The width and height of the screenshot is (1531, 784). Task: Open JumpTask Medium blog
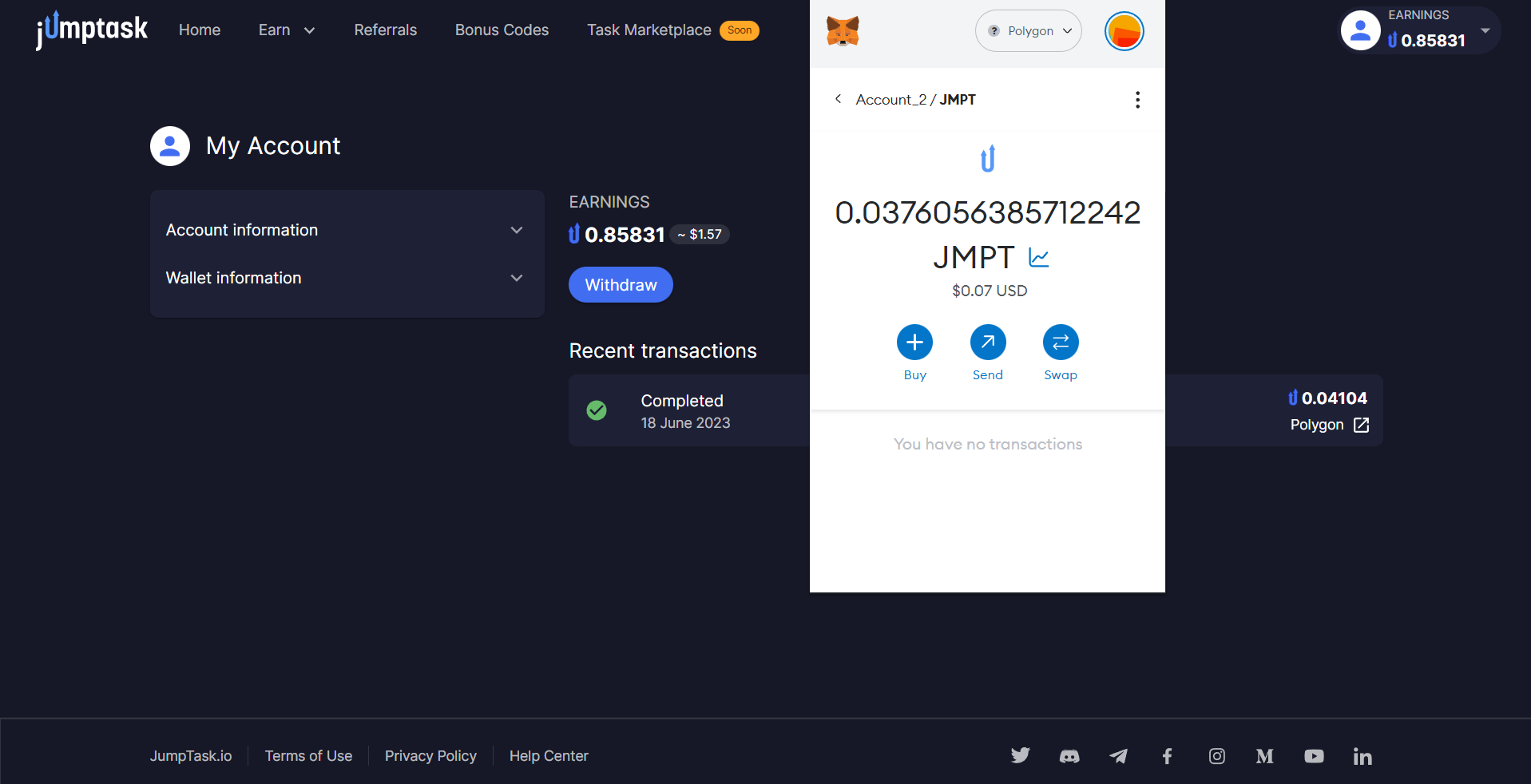(1265, 756)
